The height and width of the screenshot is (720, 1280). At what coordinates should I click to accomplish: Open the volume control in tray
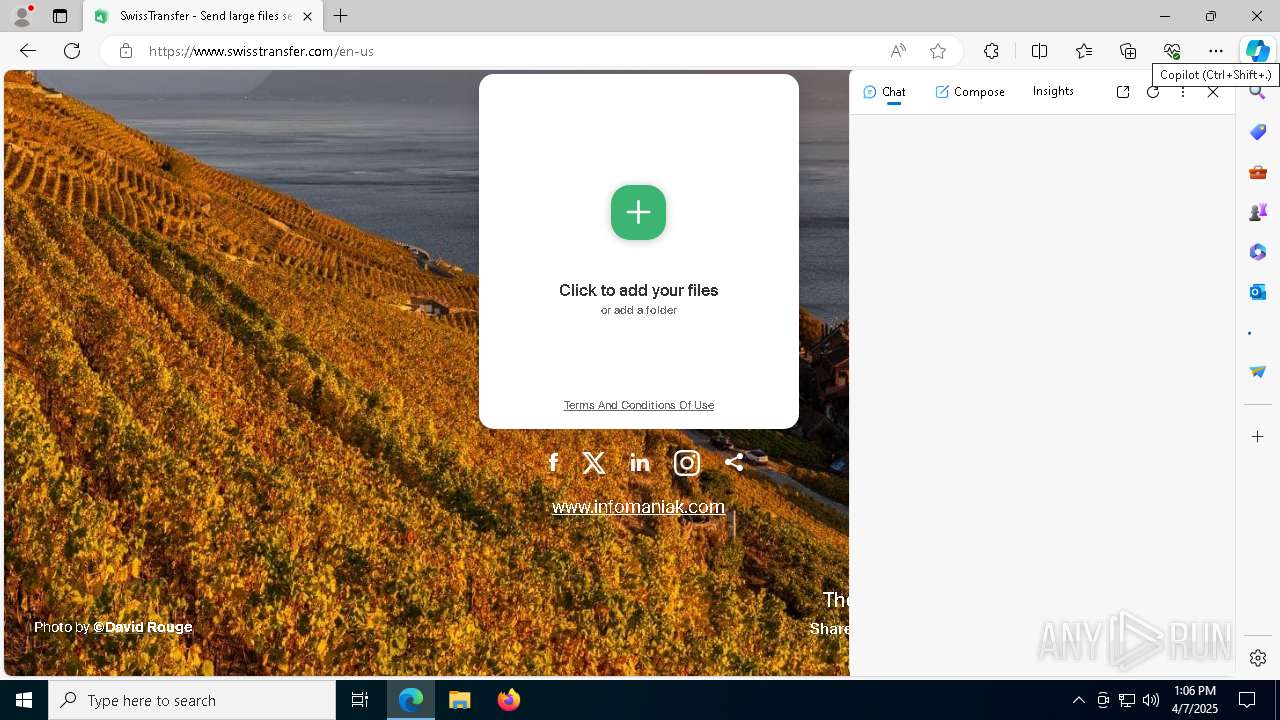tap(1151, 700)
